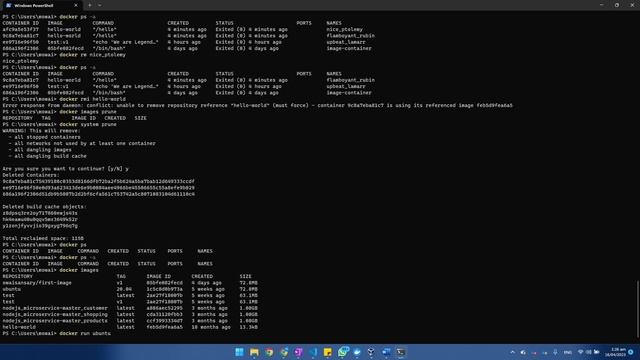The width and height of the screenshot is (640, 360).
Task: Open File Explorer from the taskbar
Action: (x=254, y=352)
